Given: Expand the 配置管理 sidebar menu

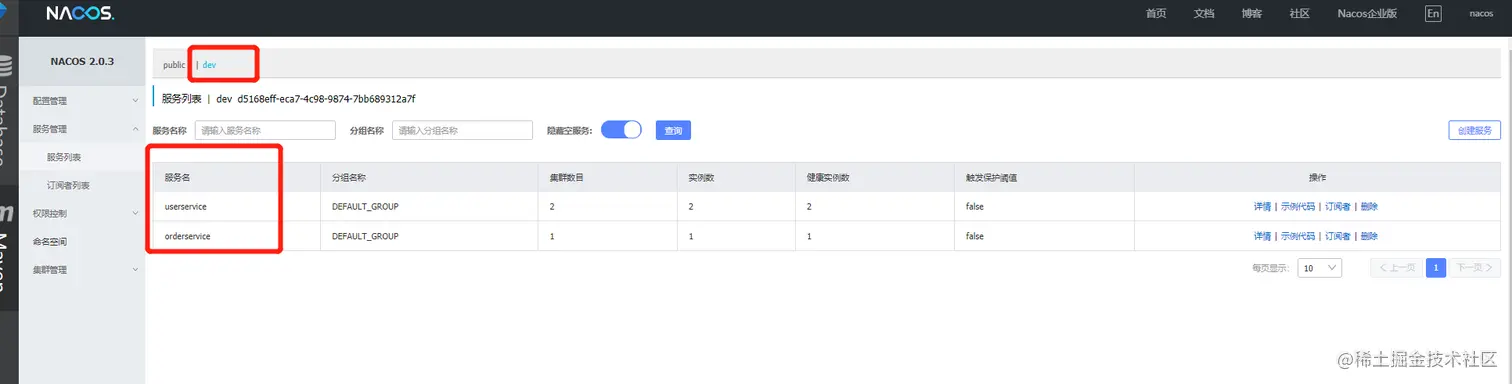Looking at the screenshot, I should click(x=82, y=101).
